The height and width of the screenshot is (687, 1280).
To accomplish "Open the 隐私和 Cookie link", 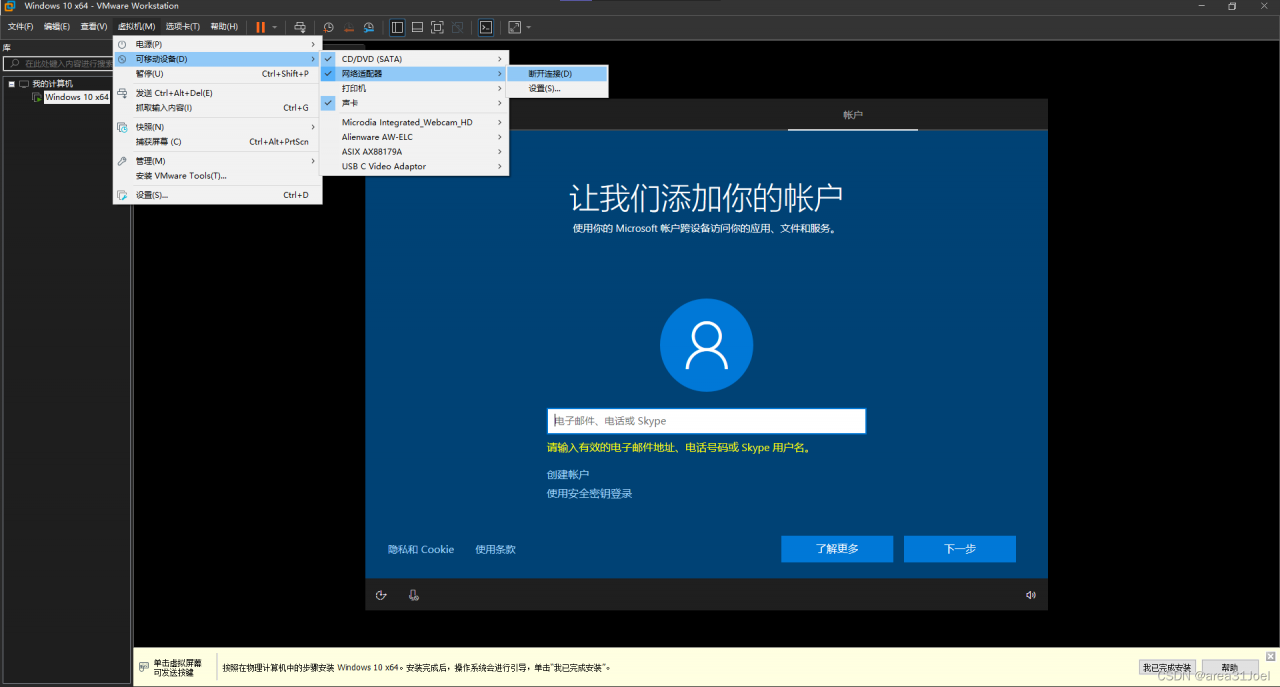I will [421, 549].
